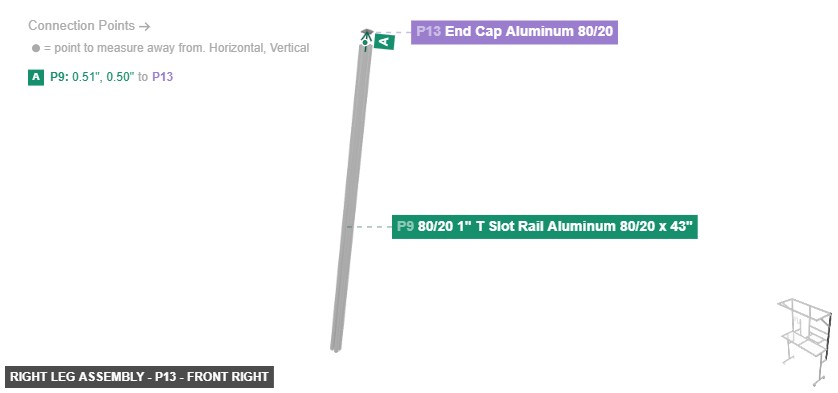The image size is (838, 393).
Task: Click the Connection Points heading text
Action: 81,26
